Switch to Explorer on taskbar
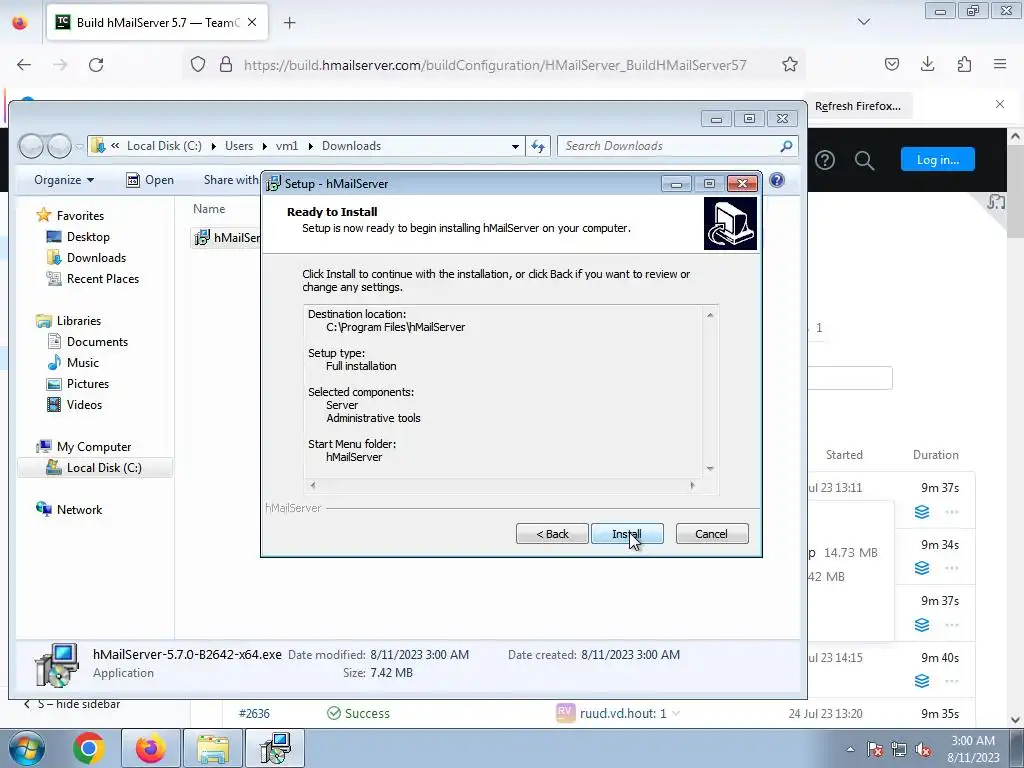Screen dimensions: 1024x768 tap(213, 748)
